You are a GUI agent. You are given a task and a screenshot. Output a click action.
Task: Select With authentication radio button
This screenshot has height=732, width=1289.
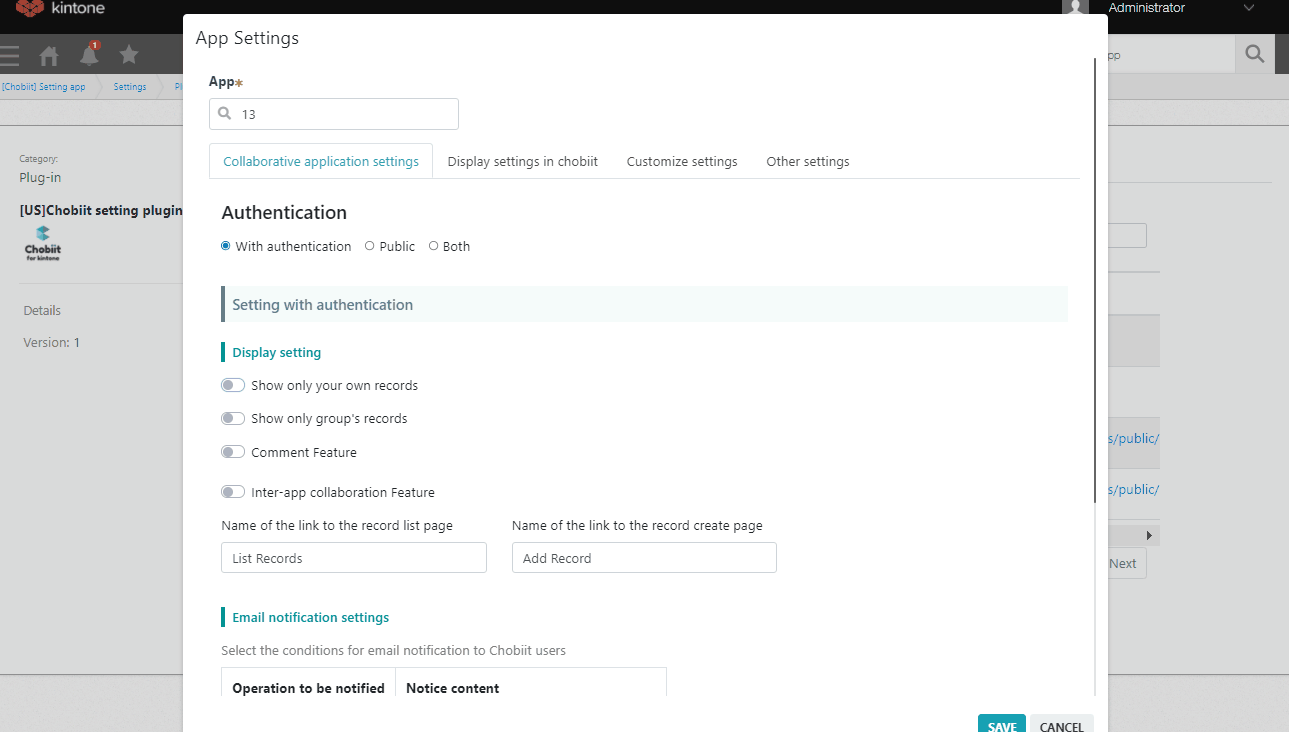pos(226,246)
